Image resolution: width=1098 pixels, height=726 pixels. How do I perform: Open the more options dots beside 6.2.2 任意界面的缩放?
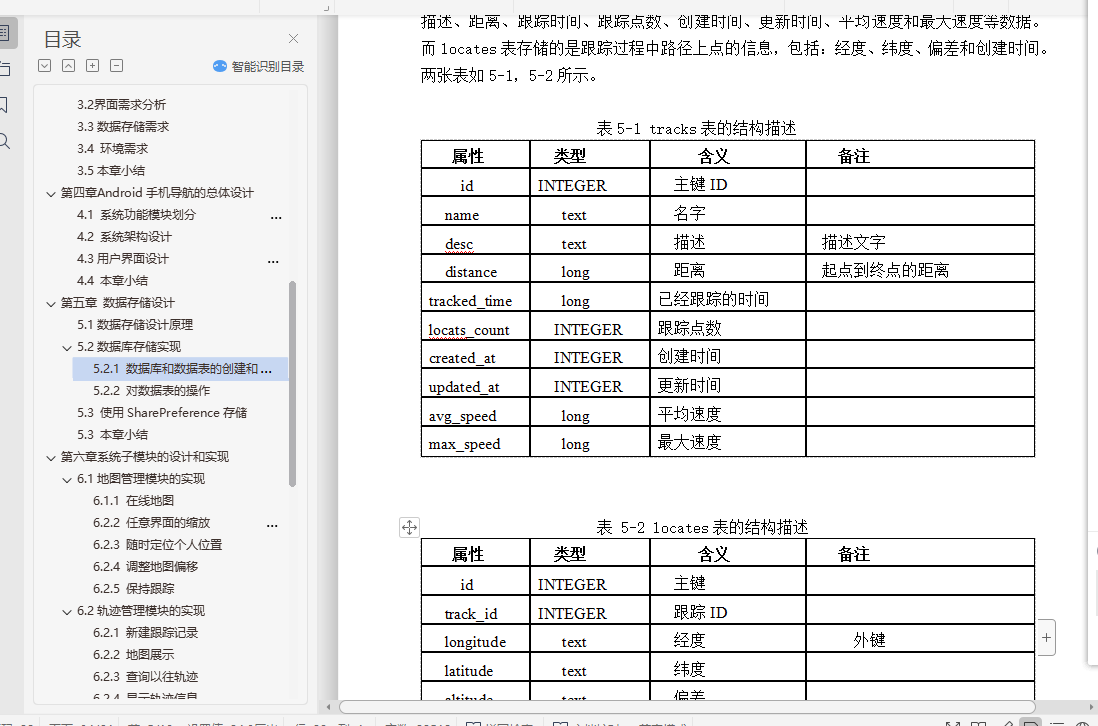[x=272, y=524]
